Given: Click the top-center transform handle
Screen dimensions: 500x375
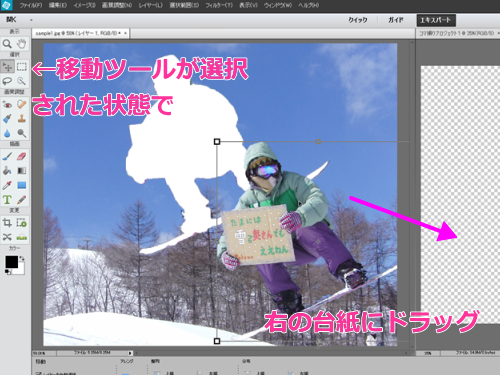Looking at the screenshot, I should click(x=318, y=142).
